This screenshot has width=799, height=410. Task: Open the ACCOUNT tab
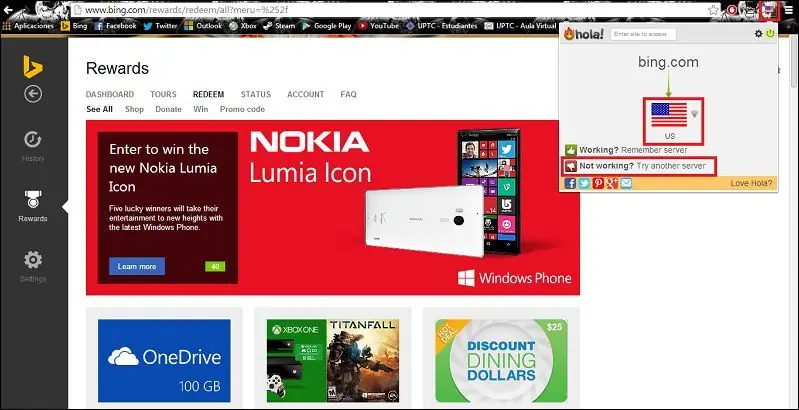[306, 94]
